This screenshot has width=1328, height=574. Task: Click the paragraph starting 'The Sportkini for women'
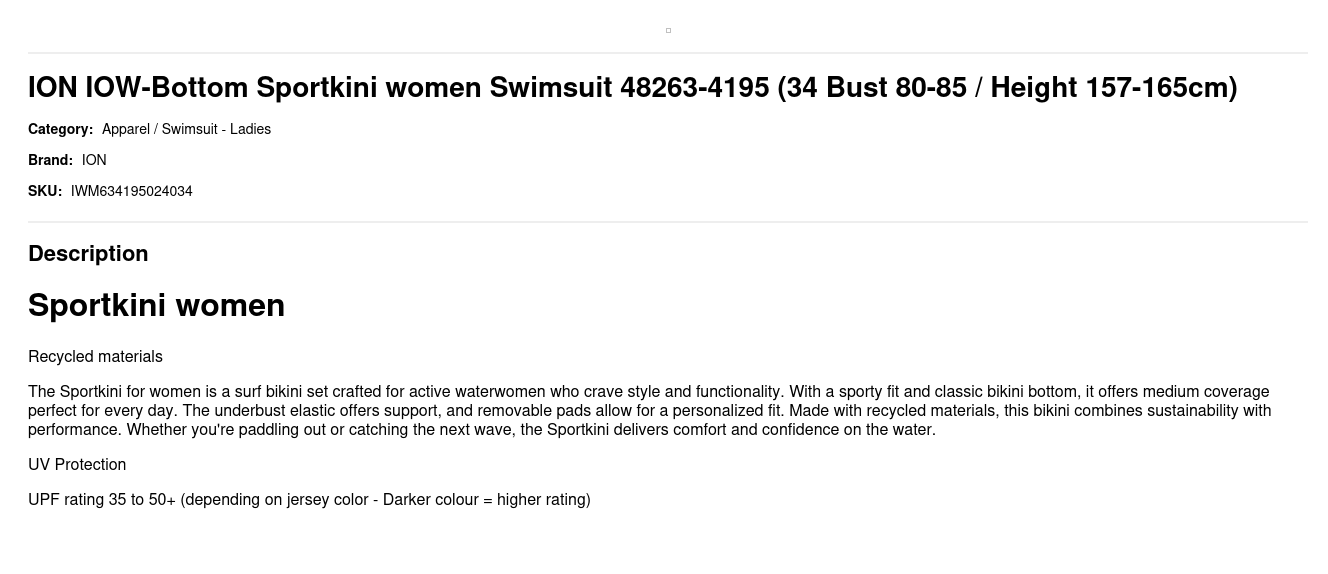point(650,411)
